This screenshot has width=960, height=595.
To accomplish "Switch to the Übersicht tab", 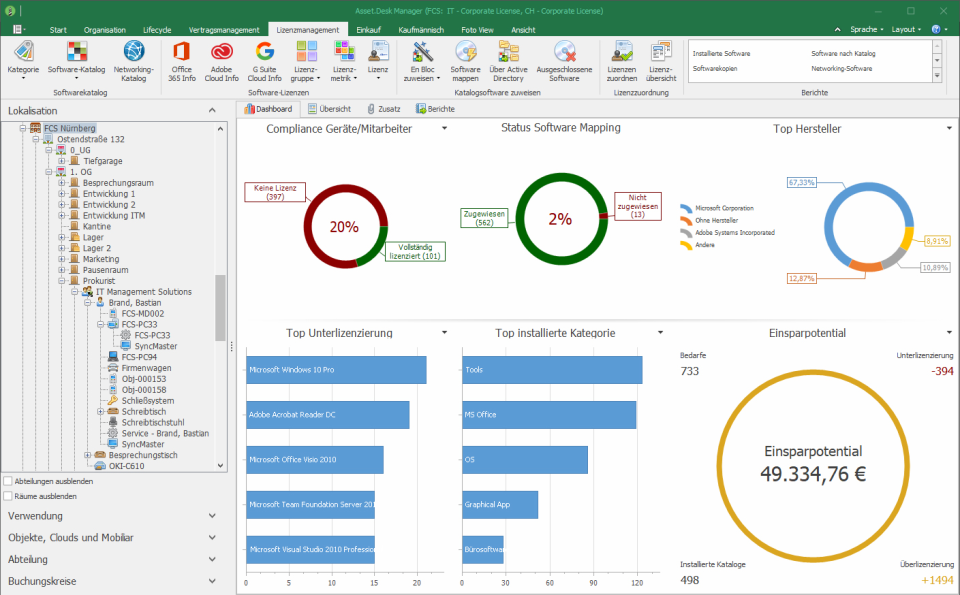I will 330,108.
